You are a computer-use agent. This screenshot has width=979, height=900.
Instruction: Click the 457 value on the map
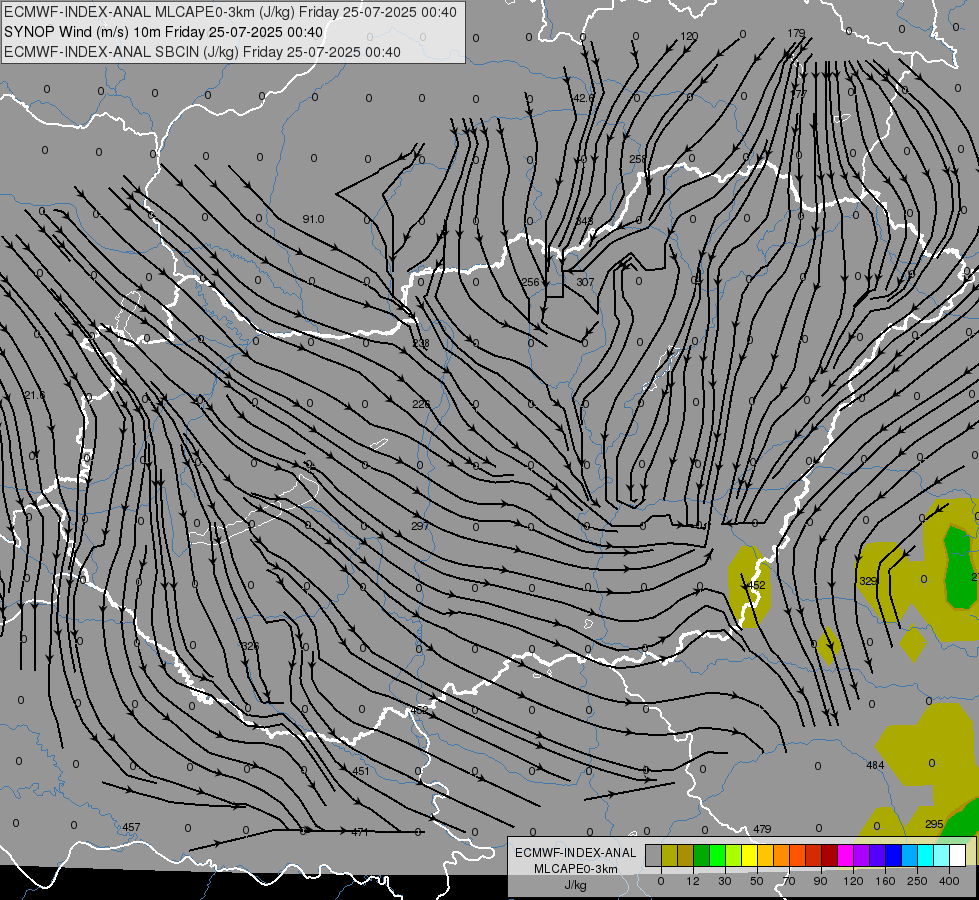click(x=131, y=827)
